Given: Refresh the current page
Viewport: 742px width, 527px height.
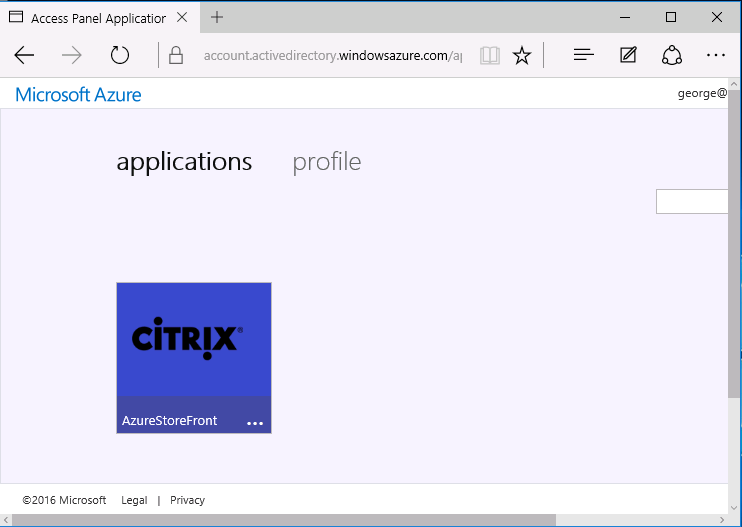Looking at the screenshot, I should click(x=120, y=55).
